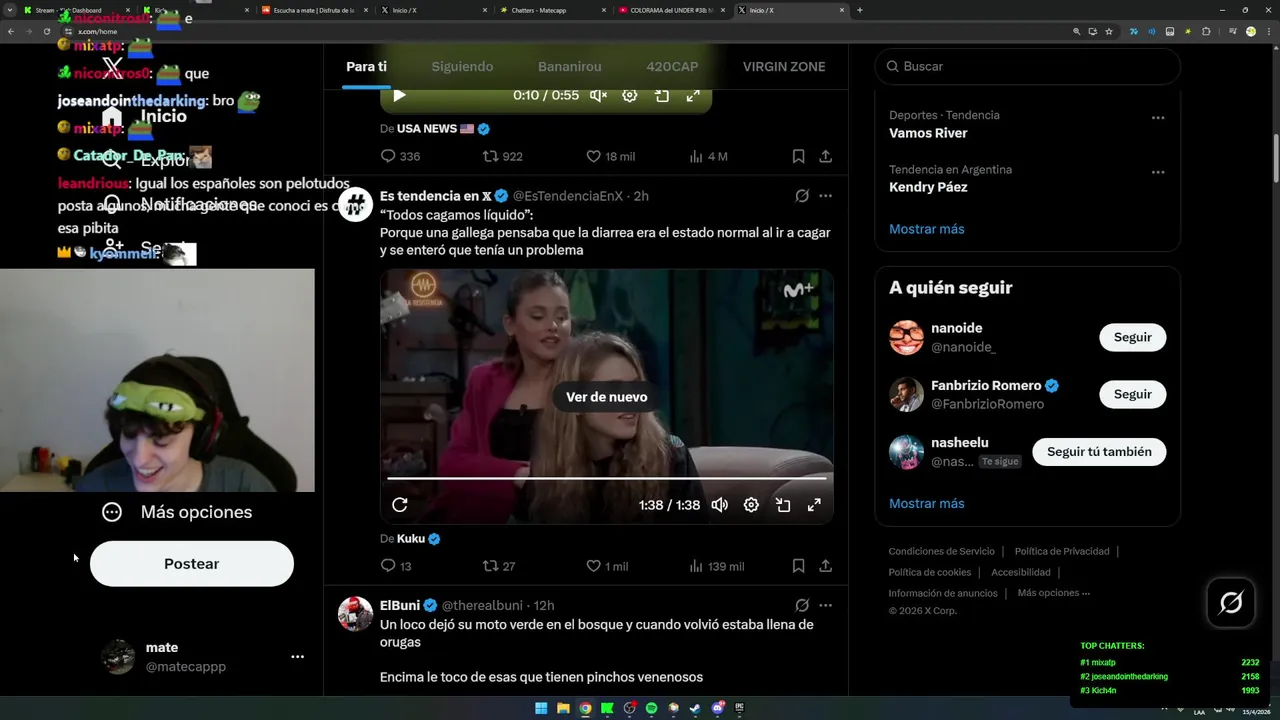Viewport: 1280px width, 720px height.
Task: Open playback settings on 1:38 video
Action: [x=751, y=505]
